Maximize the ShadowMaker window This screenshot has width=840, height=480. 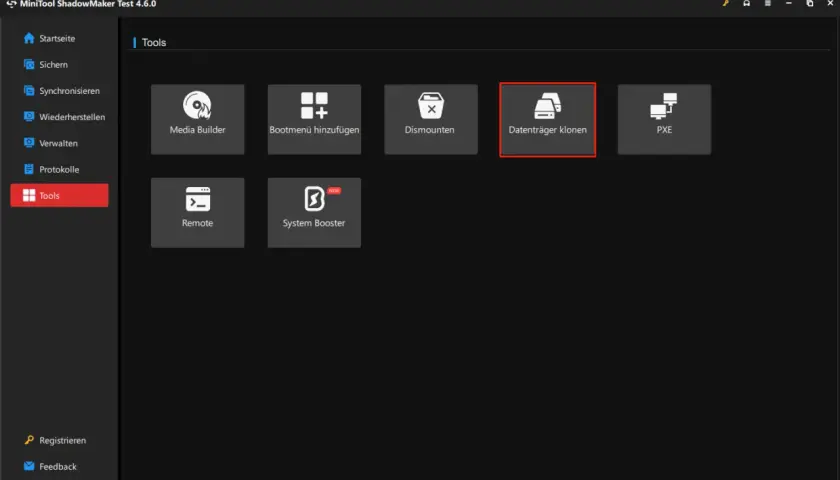coord(809,3)
